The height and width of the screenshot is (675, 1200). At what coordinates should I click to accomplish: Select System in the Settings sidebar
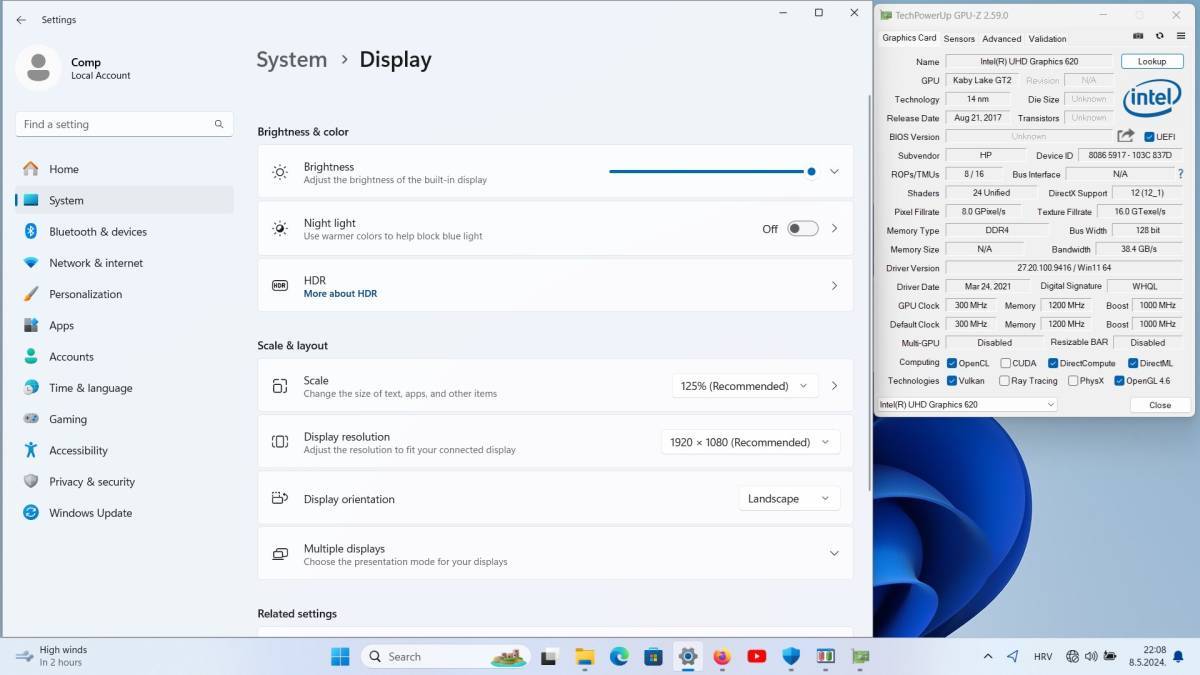125,200
